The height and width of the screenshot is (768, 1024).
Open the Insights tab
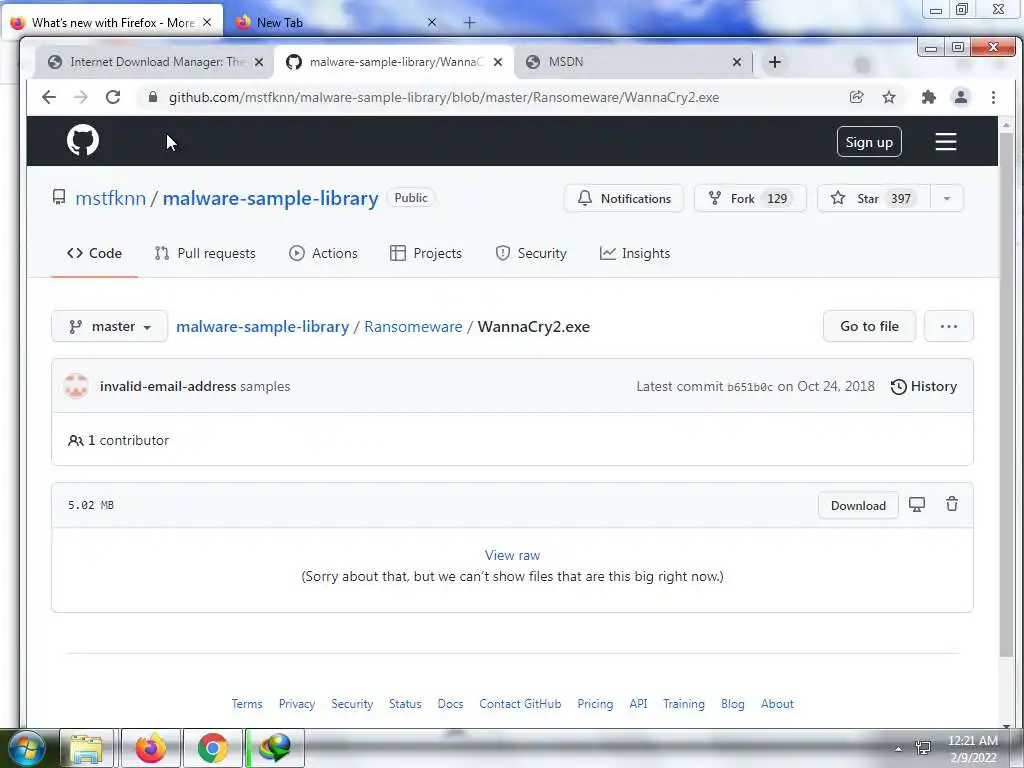[x=635, y=253]
